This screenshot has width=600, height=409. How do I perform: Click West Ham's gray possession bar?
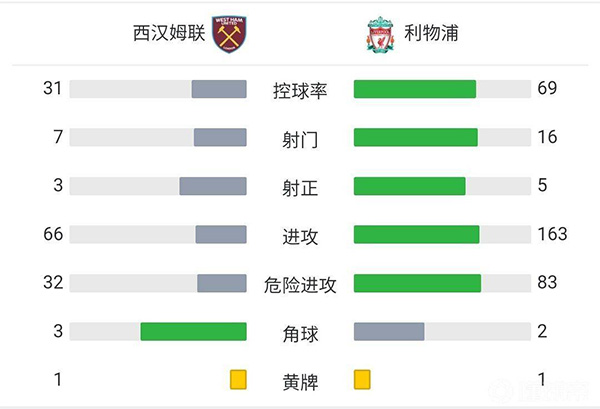pyautogui.click(x=219, y=89)
